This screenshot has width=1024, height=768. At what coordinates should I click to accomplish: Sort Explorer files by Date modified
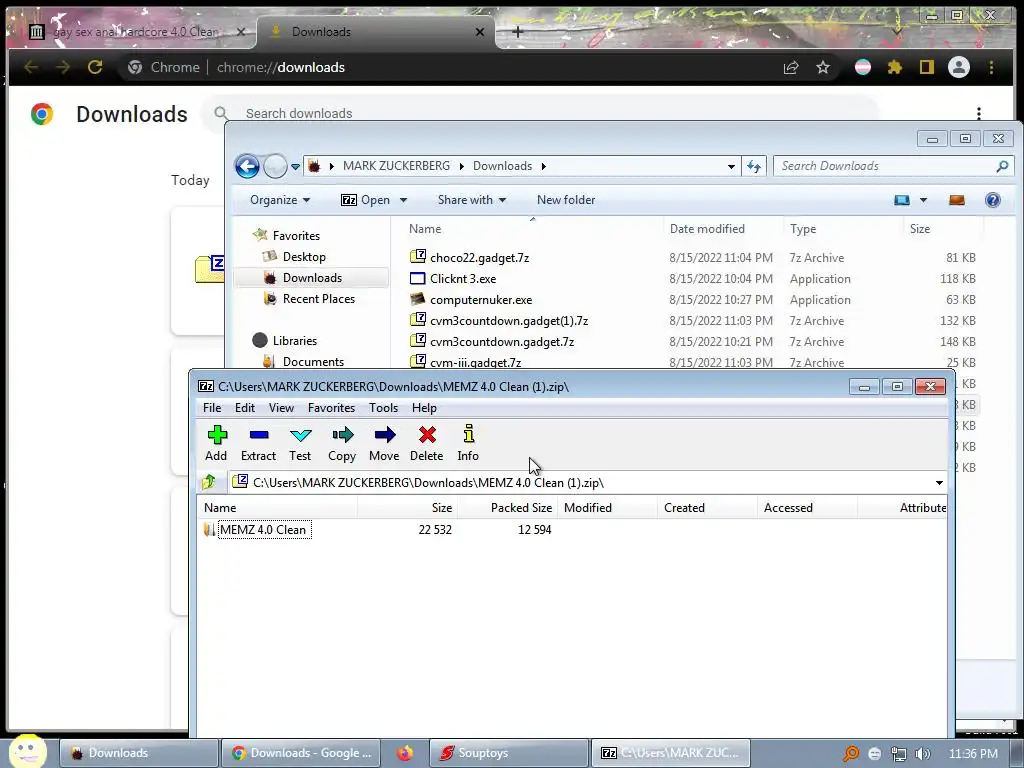click(724, 229)
